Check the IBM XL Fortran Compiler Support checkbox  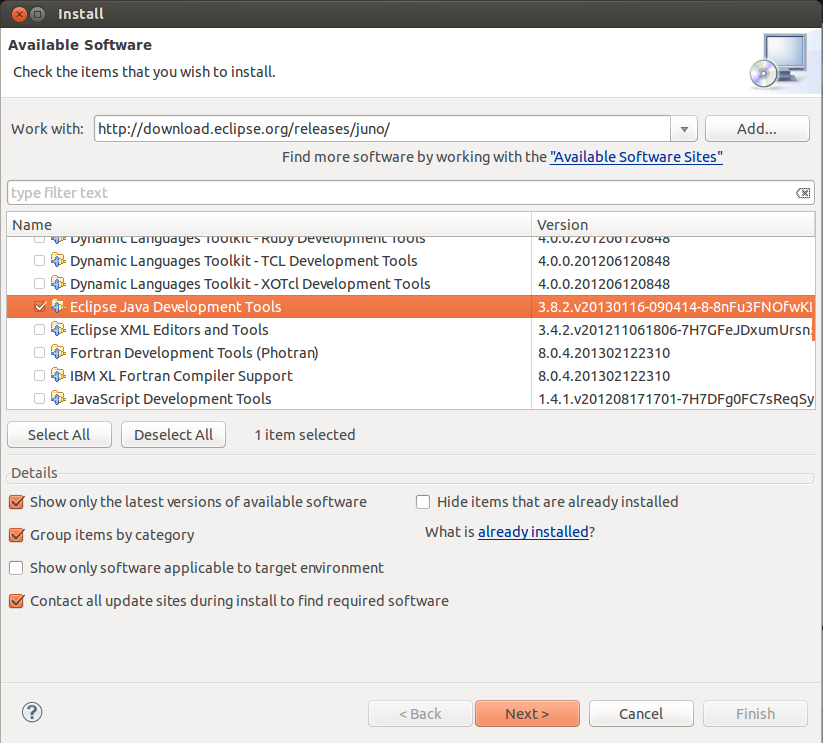click(39, 376)
